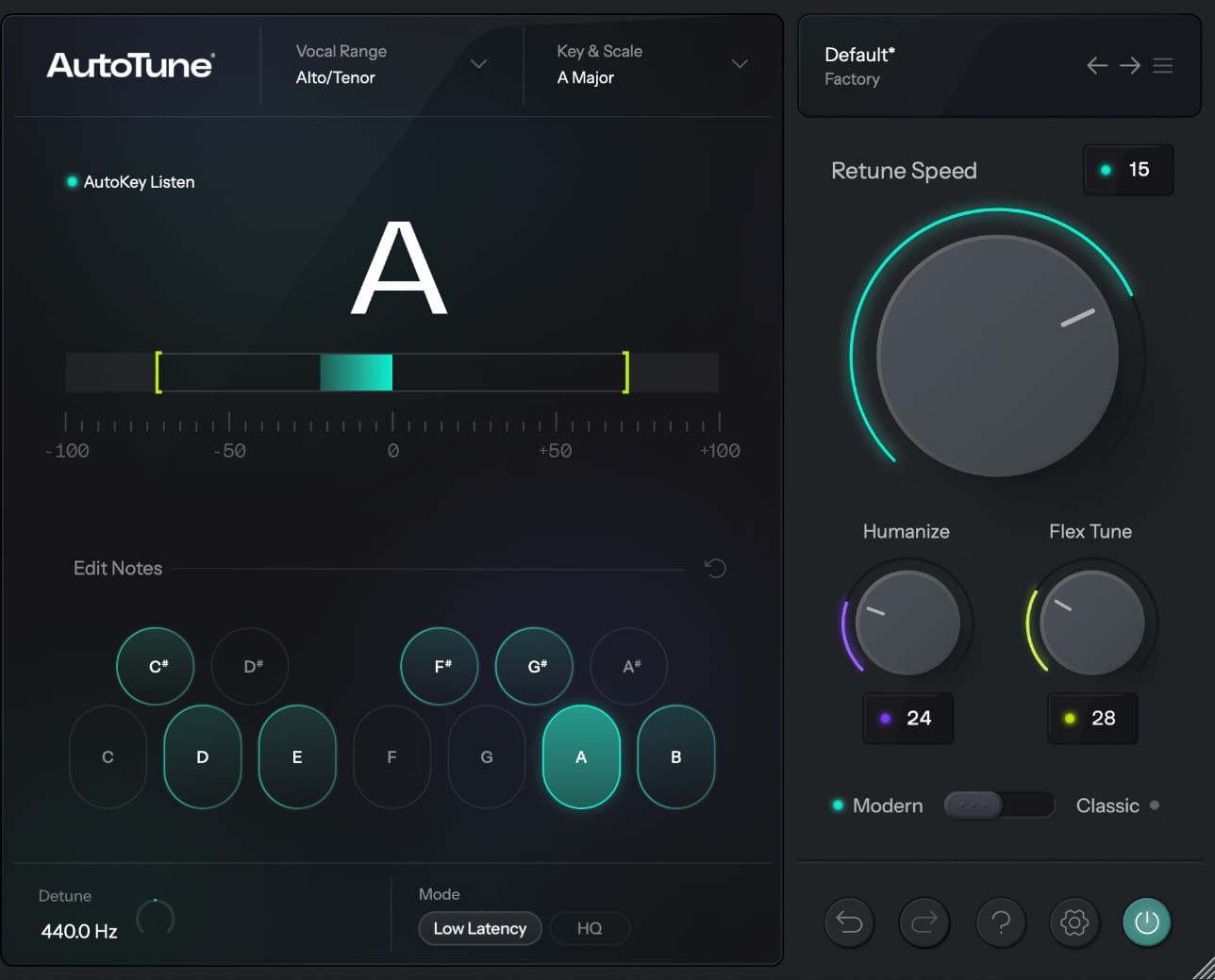Click the Retune Speed value showing 15
The width and height of the screenshot is (1215, 980).
pos(1128,170)
